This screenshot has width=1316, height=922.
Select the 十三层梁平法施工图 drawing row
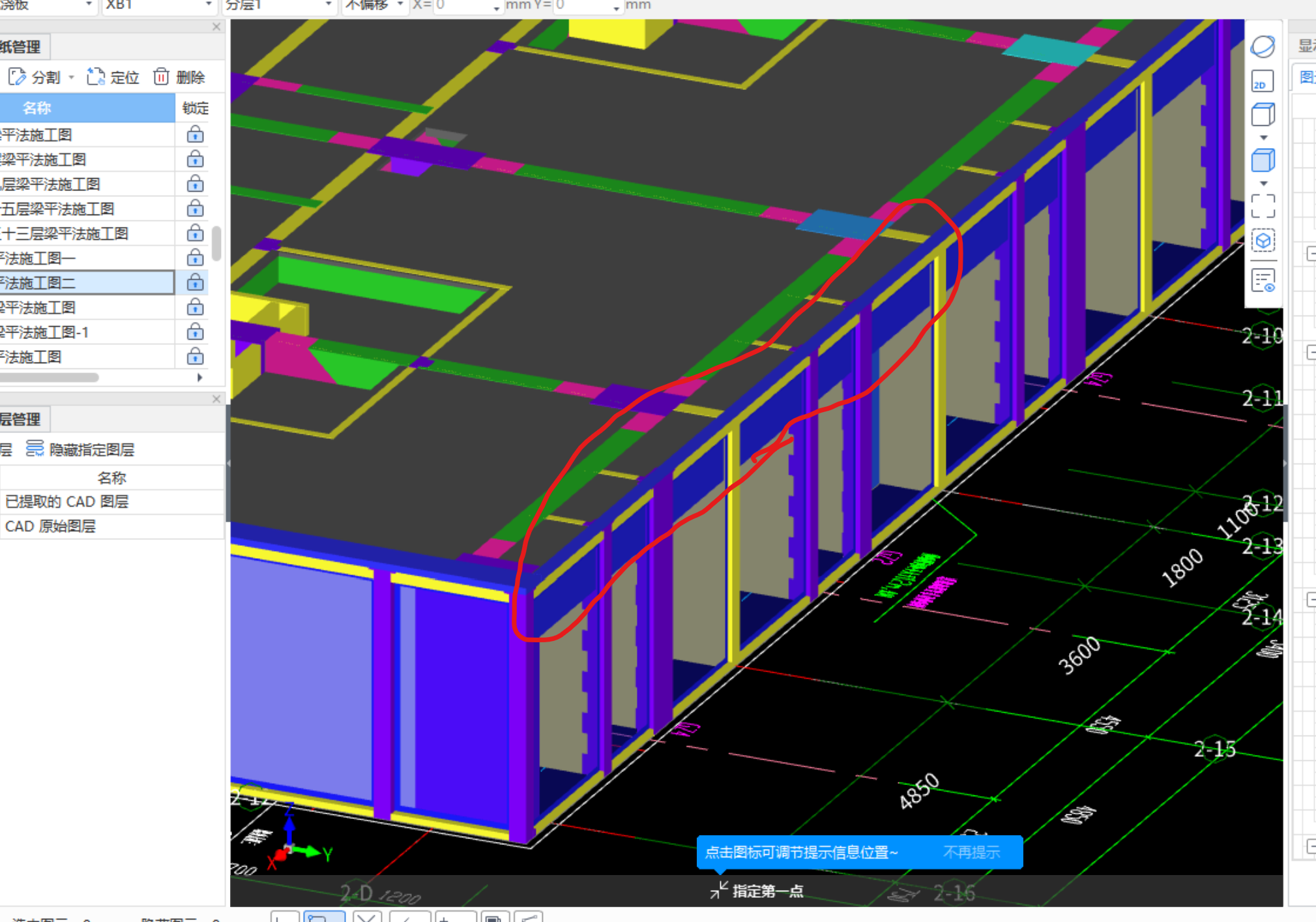click(87, 233)
